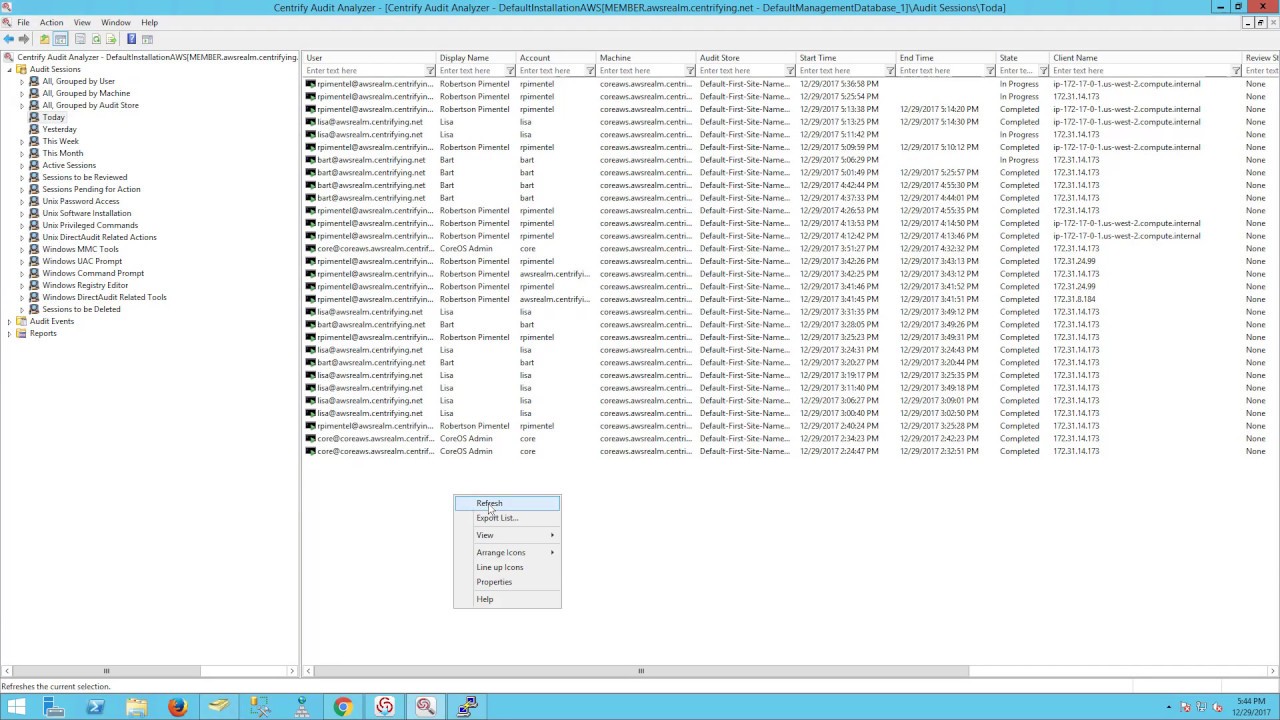Select Active Sessions in the tree
The height and width of the screenshot is (720, 1280).
[69, 165]
